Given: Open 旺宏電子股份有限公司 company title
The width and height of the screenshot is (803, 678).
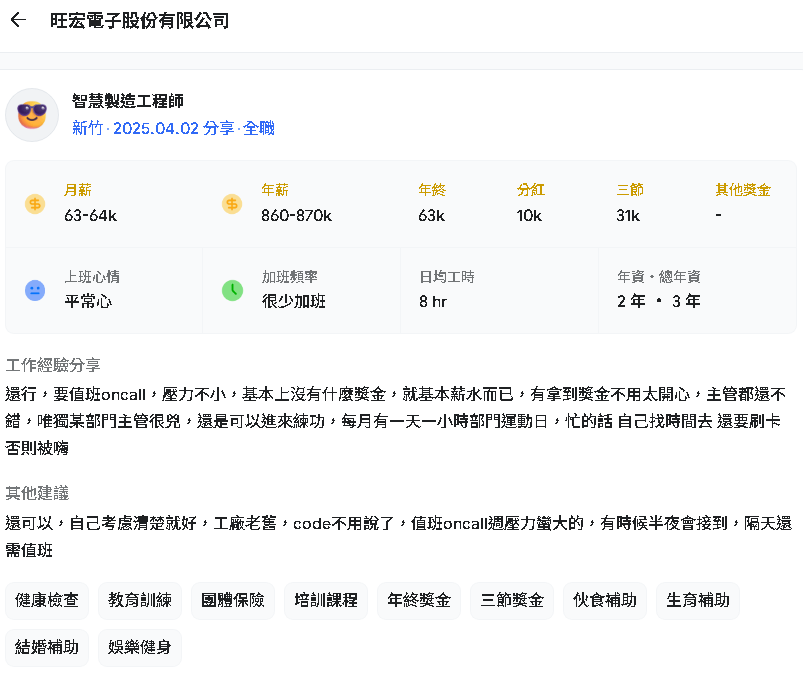Looking at the screenshot, I should [x=139, y=20].
